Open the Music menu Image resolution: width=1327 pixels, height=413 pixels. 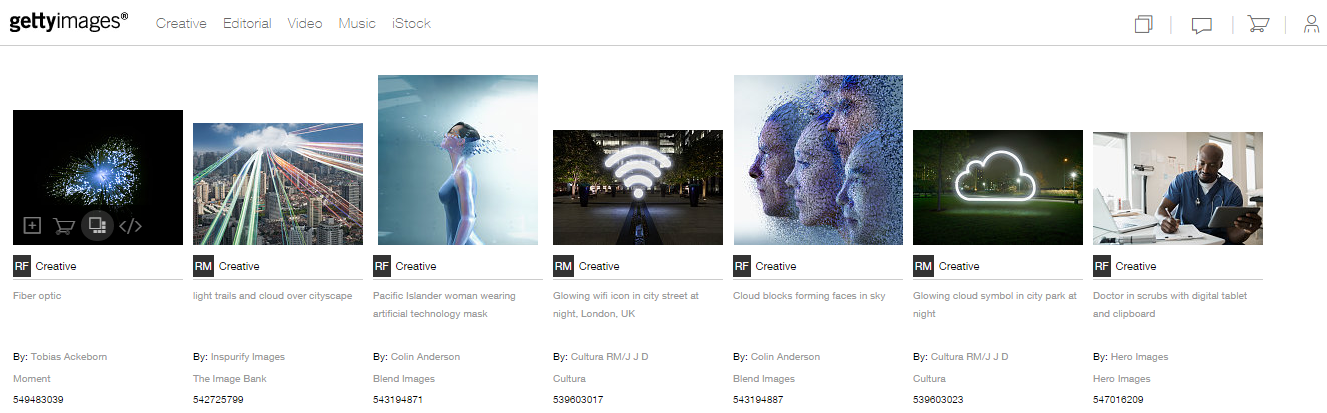(357, 23)
